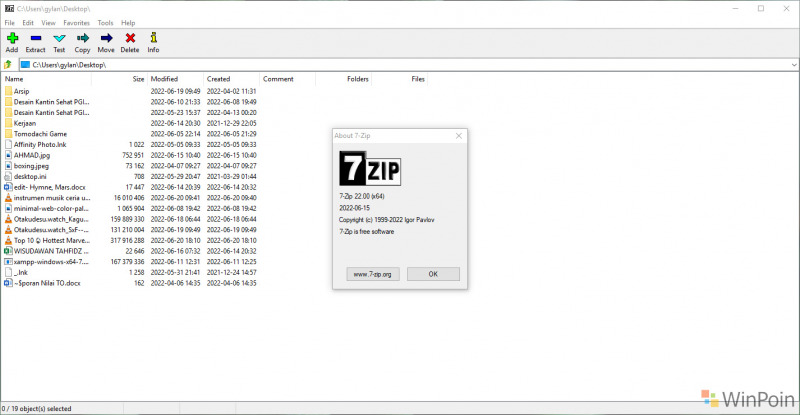Click the Word icon of edit- Hymne, Mars.docx
Screen dimensions: 800x415
pyautogui.click(x=8, y=187)
